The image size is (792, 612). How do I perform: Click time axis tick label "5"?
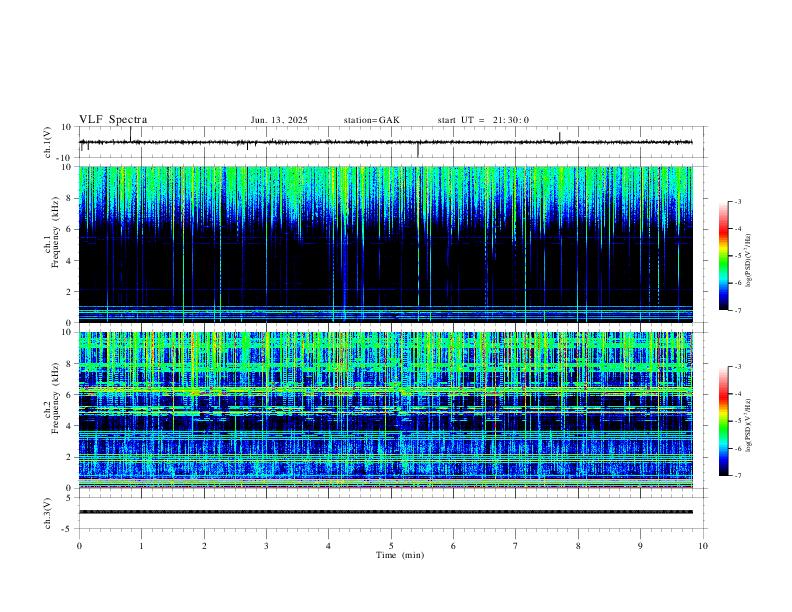pyautogui.click(x=391, y=546)
